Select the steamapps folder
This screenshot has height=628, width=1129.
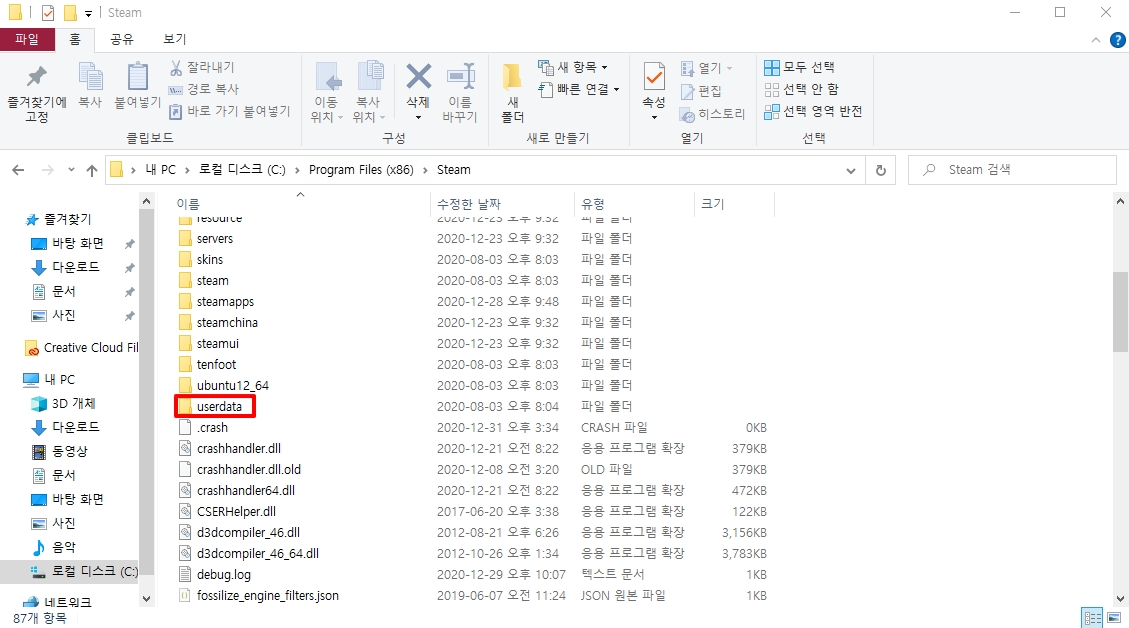tap(225, 302)
